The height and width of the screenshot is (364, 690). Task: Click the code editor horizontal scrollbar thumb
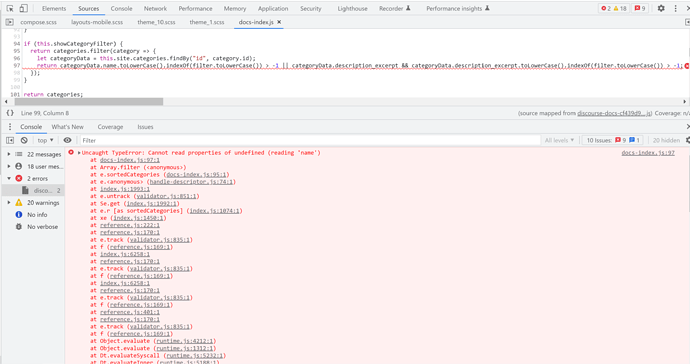coord(89,102)
